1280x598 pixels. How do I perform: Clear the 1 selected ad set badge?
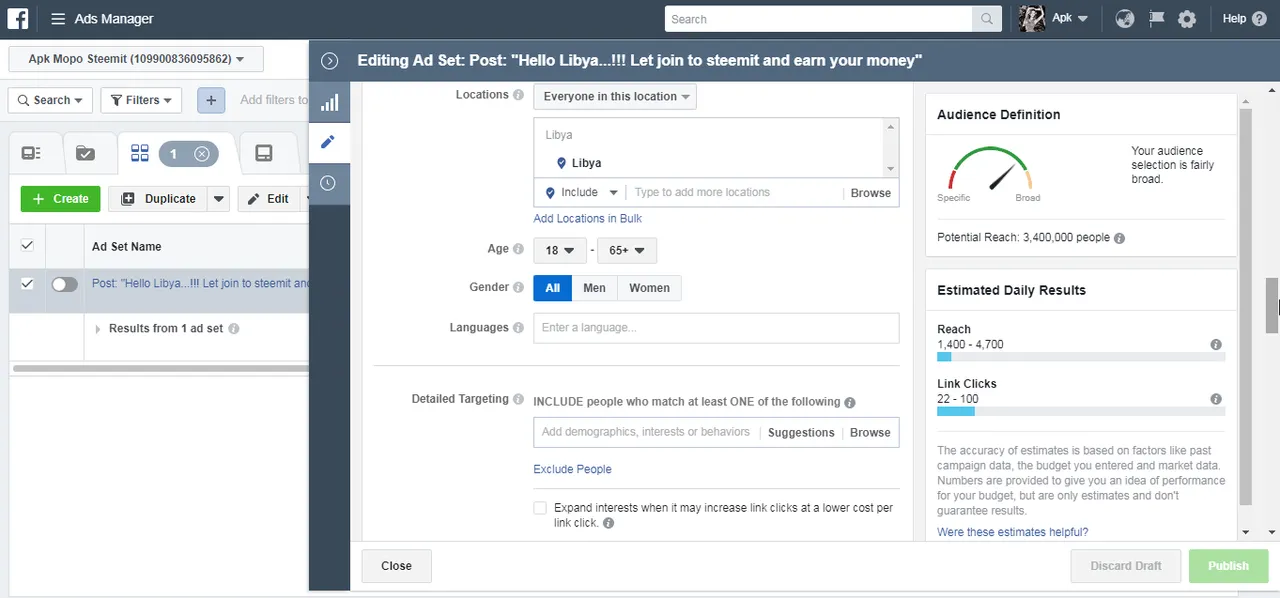tap(202, 154)
